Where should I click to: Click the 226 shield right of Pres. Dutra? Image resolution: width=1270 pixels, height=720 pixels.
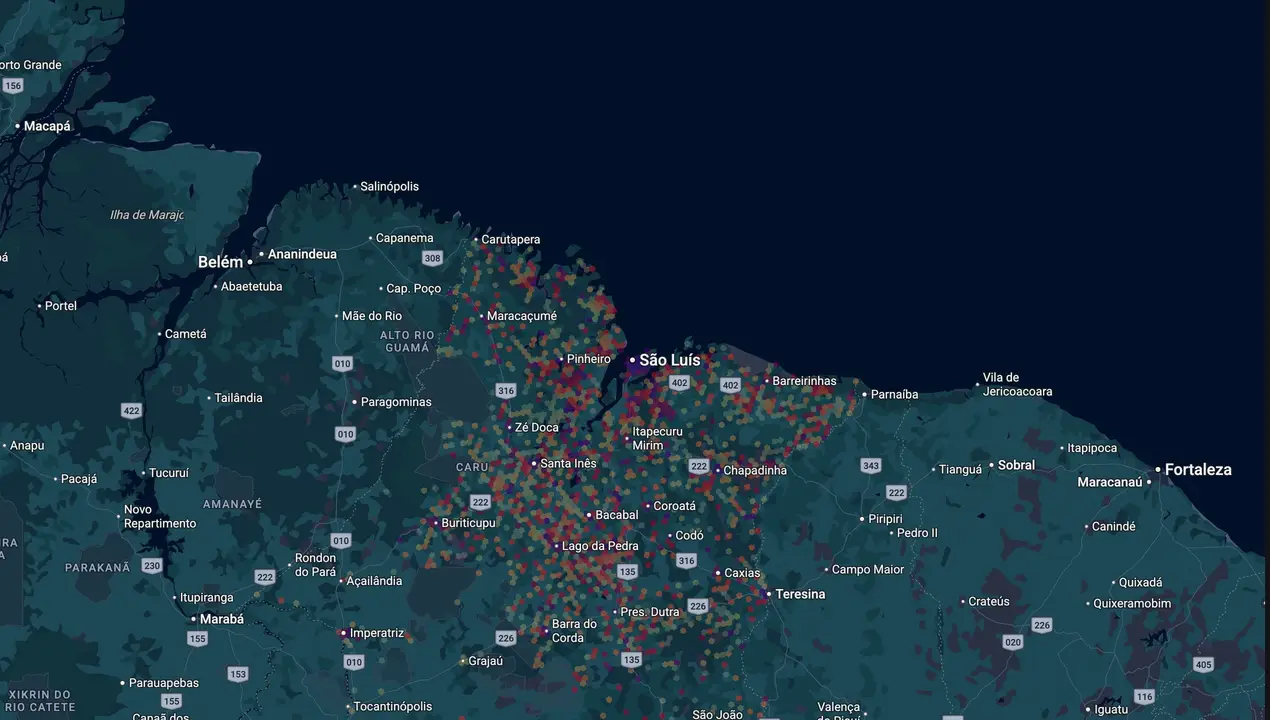[x=698, y=606]
